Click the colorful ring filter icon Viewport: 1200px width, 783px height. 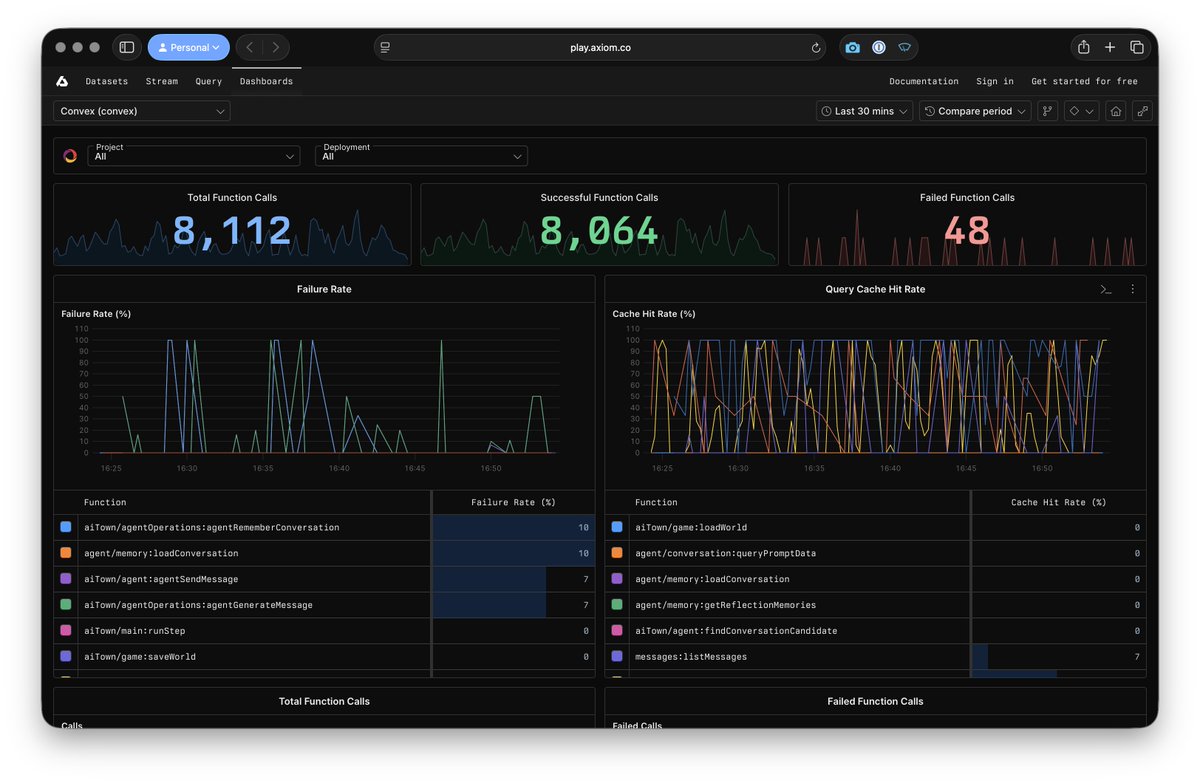point(70,156)
